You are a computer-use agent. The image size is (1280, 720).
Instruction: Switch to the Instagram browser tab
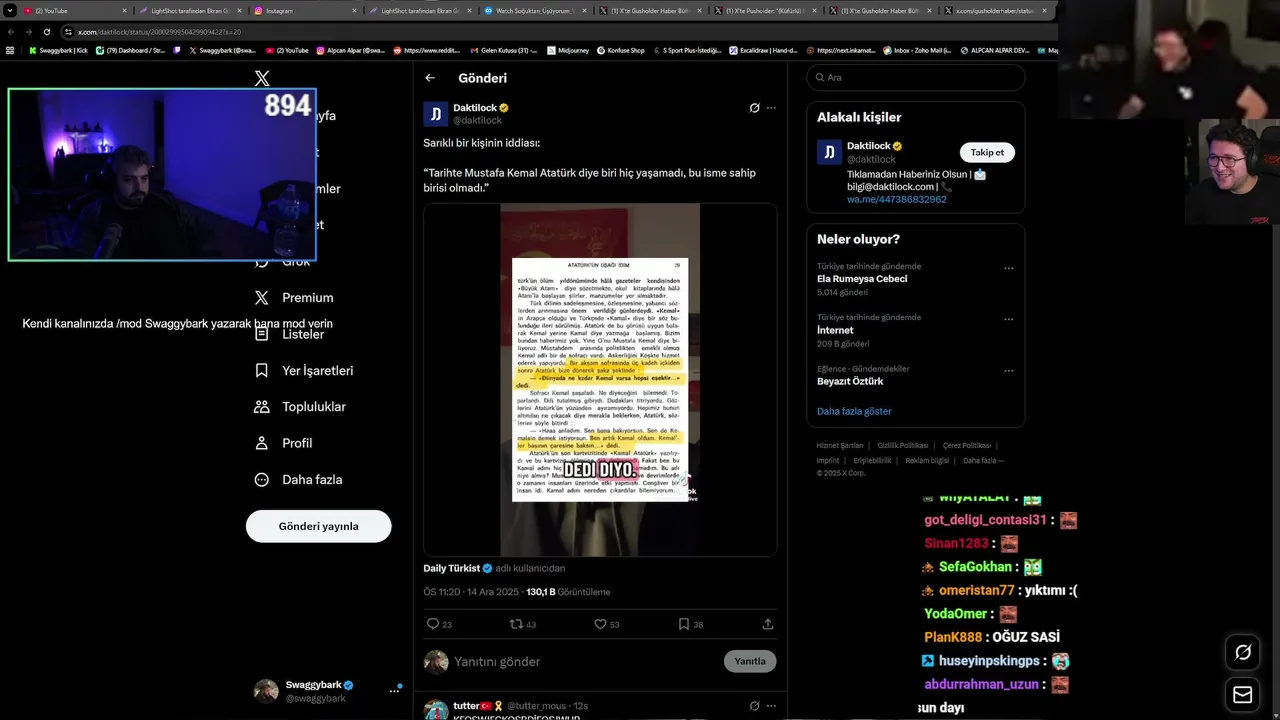point(305,10)
